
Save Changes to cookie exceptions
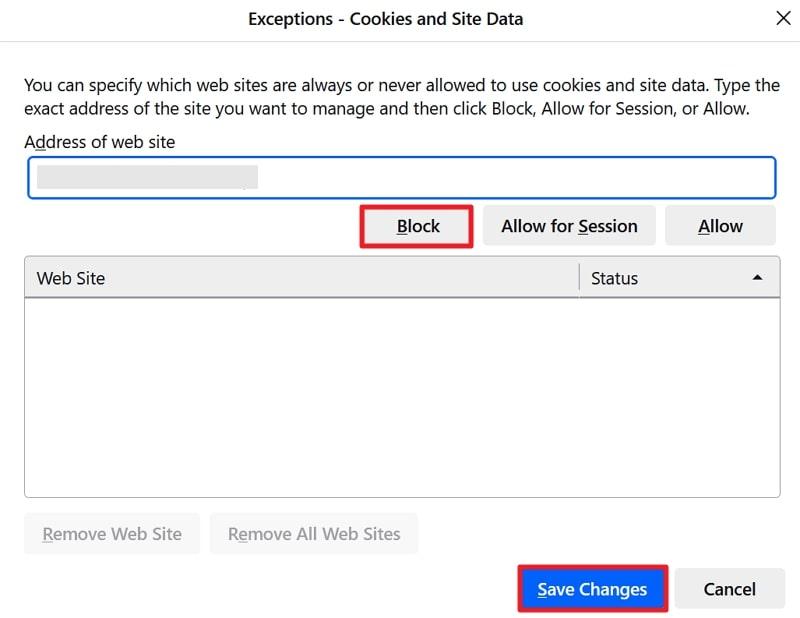click(x=592, y=589)
